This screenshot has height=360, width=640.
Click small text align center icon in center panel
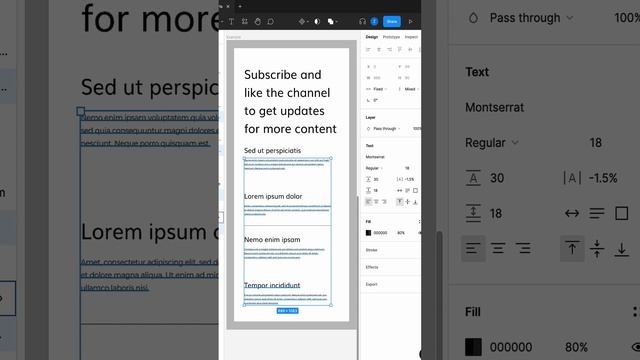[x=376, y=202]
